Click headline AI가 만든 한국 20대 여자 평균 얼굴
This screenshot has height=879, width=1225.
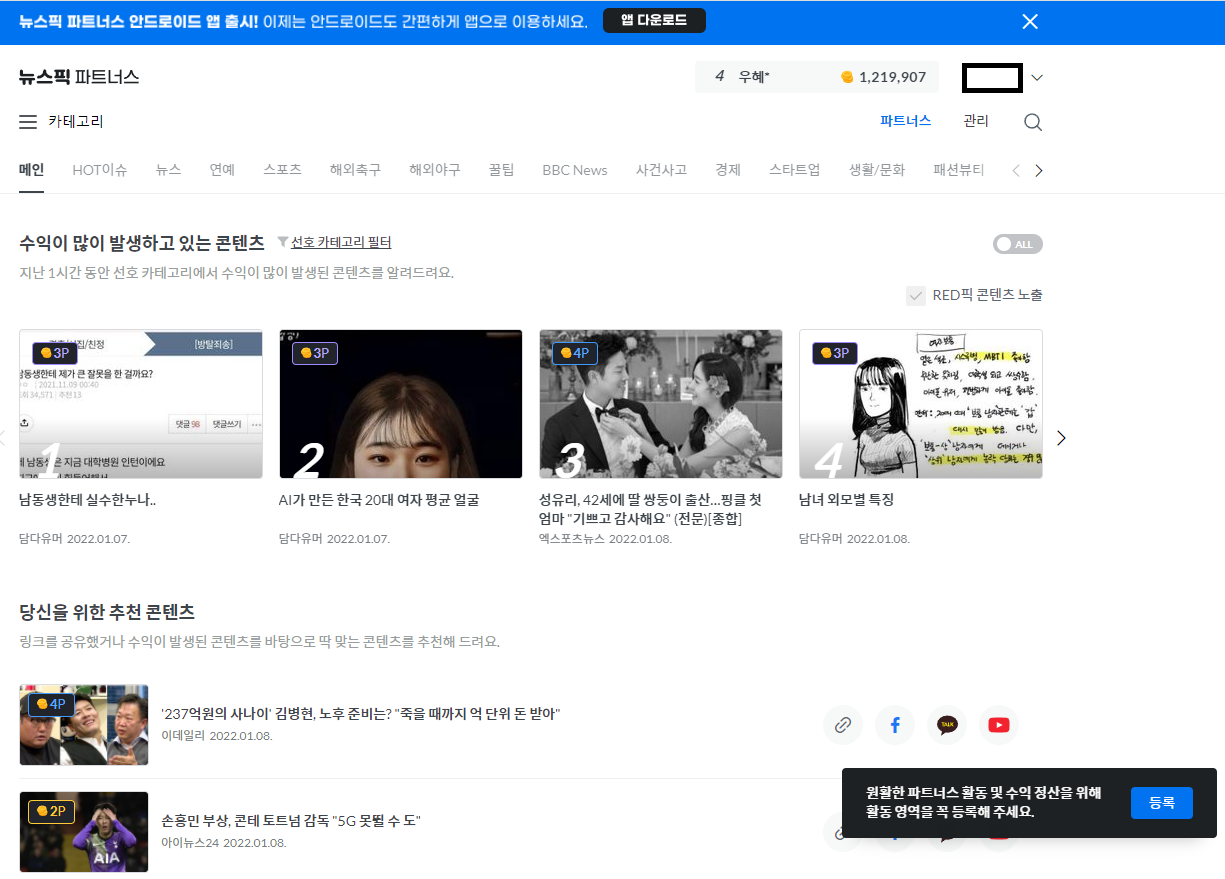[x=379, y=500]
